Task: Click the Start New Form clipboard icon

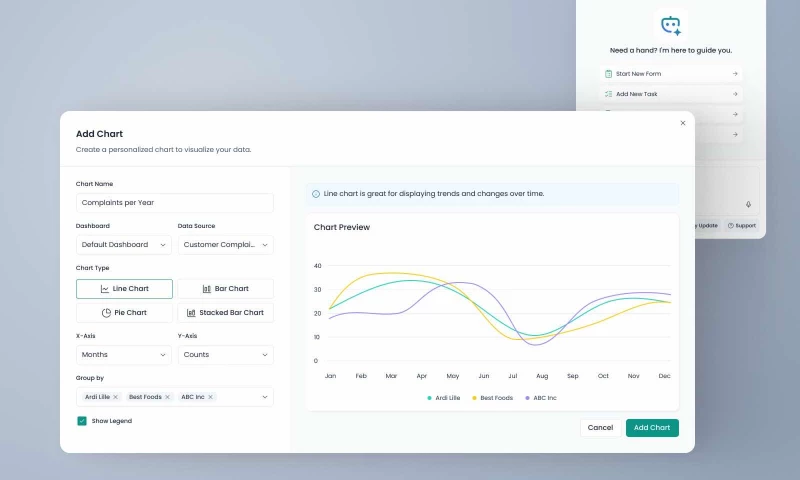Action: click(608, 74)
